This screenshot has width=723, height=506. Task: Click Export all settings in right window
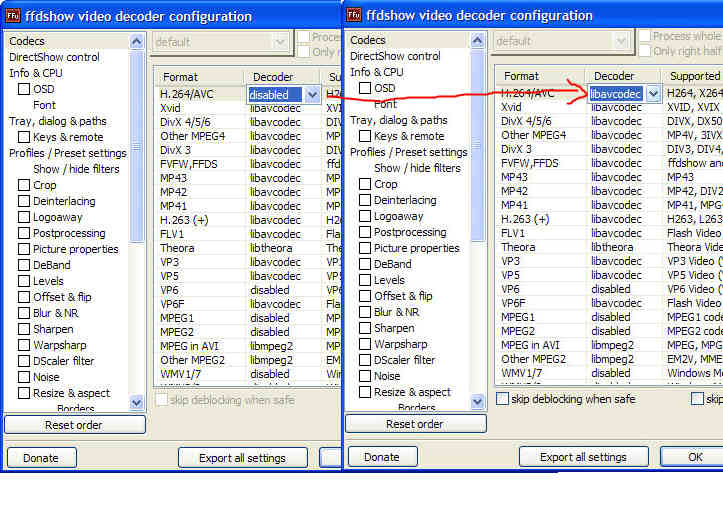(583, 457)
